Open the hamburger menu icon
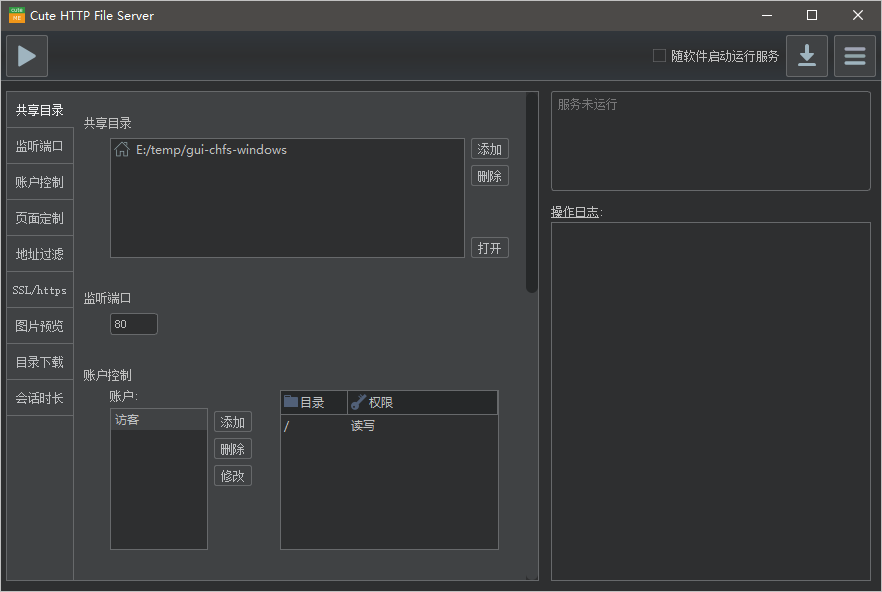882x592 pixels. pyautogui.click(x=854, y=56)
